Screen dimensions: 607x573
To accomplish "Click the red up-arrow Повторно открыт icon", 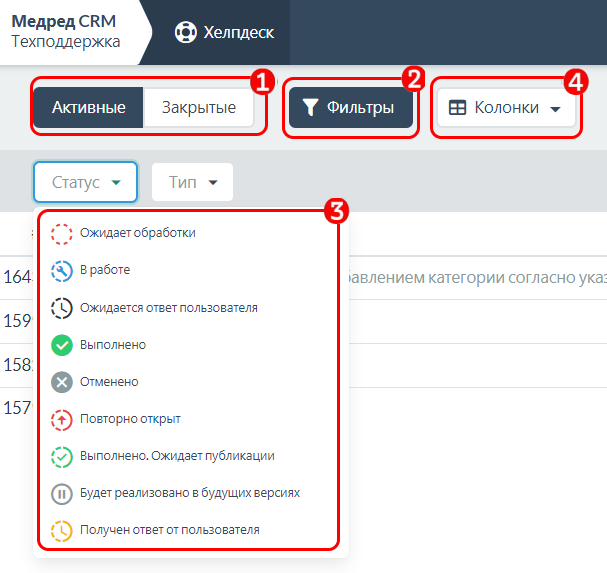I will click(62, 420).
